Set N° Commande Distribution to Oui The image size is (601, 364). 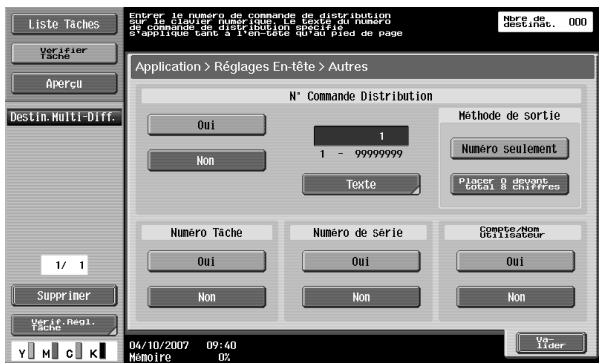(207, 125)
